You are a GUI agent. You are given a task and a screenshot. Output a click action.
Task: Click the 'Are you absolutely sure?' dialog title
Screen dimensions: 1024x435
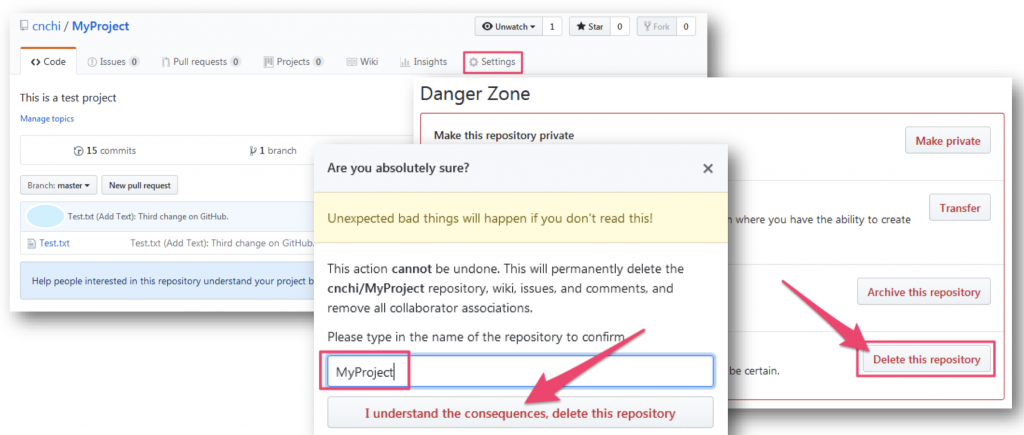coord(398,168)
